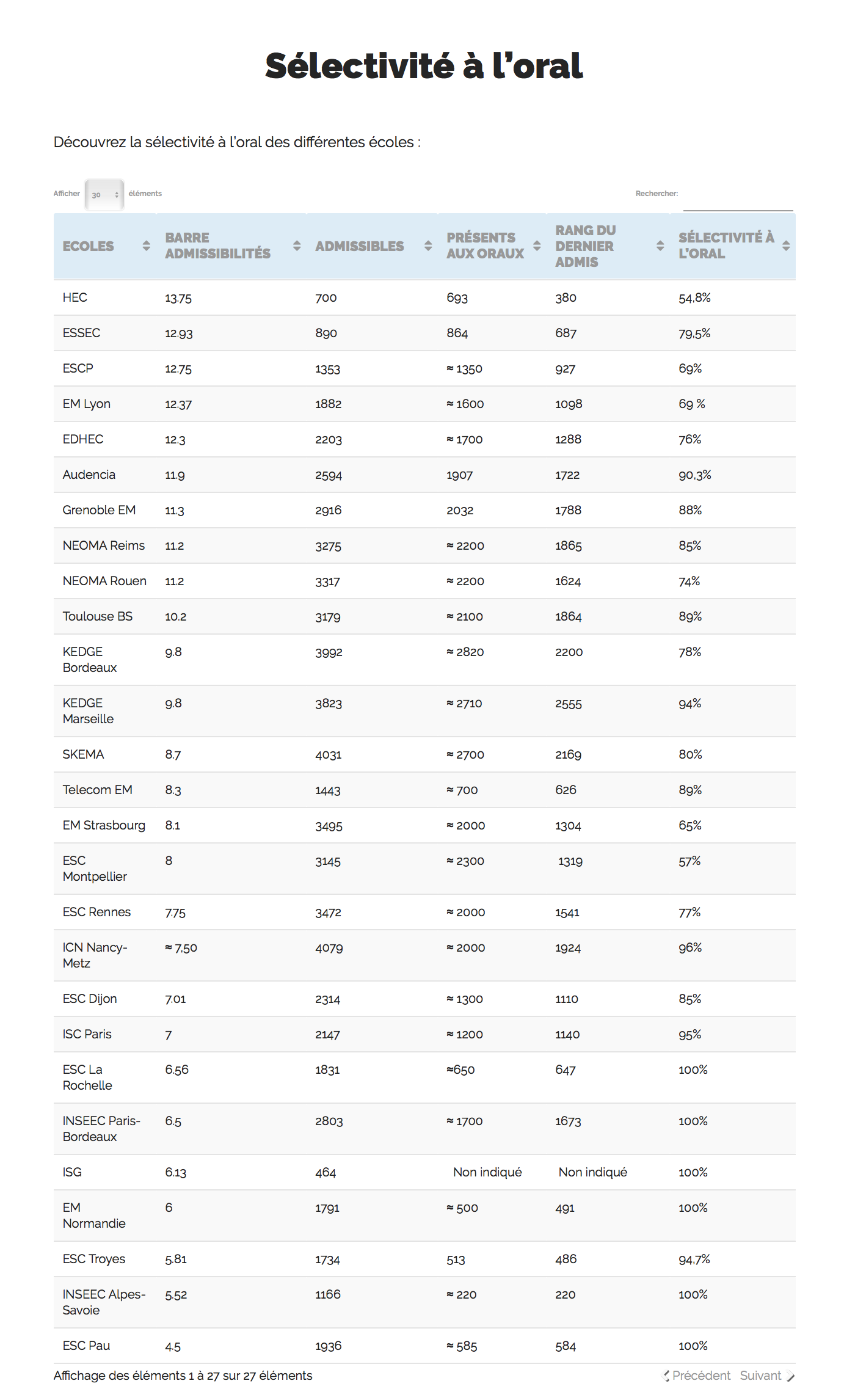Click the Admissibles column sort arrows

[428, 246]
